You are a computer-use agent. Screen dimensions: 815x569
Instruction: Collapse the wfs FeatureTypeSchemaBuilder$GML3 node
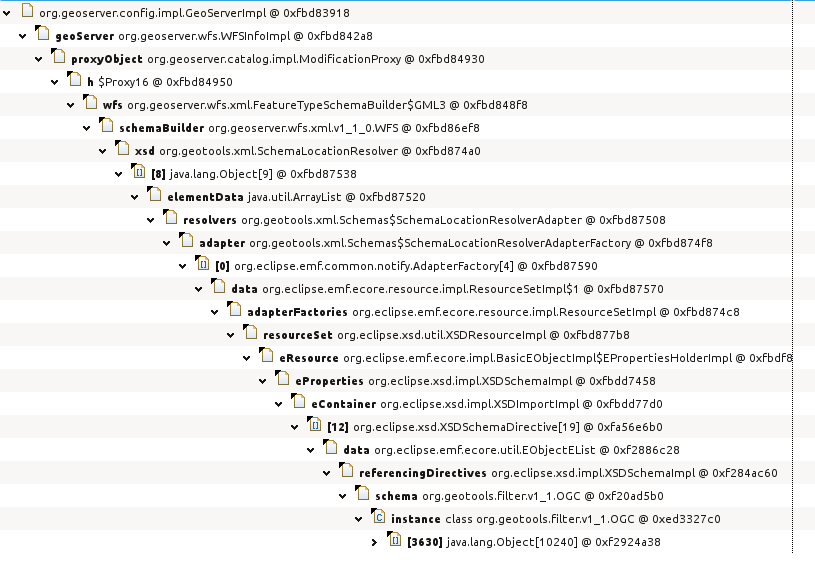(x=71, y=105)
